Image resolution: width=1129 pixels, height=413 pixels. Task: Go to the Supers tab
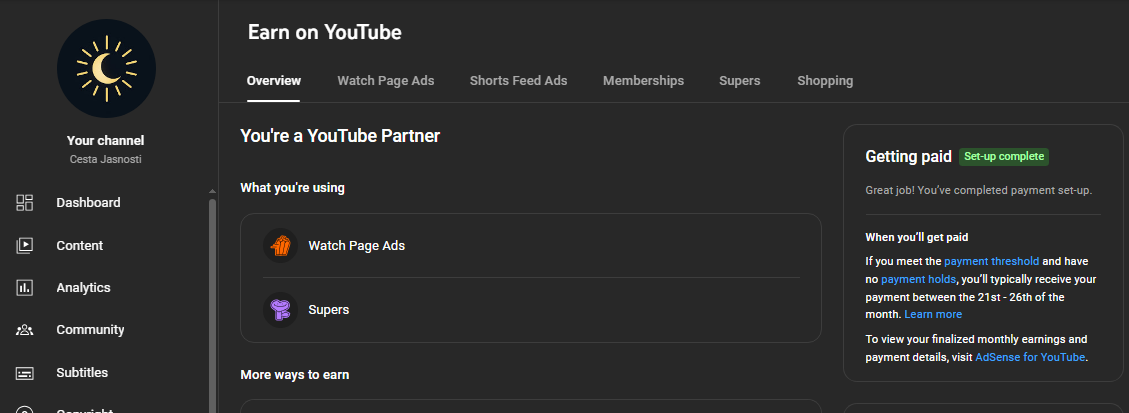click(x=739, y=81)
